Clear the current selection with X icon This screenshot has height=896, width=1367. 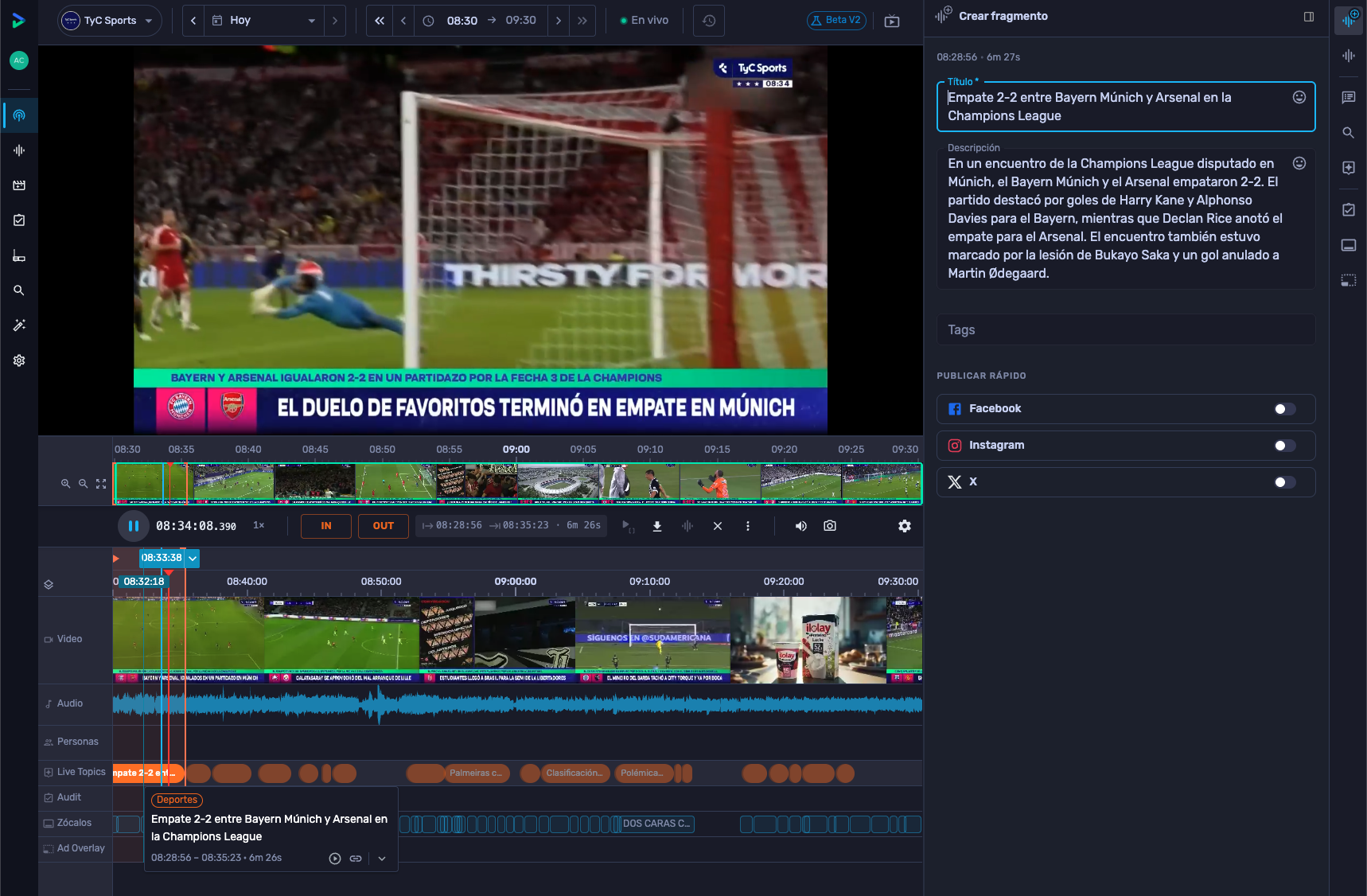(x=718, y=526)
